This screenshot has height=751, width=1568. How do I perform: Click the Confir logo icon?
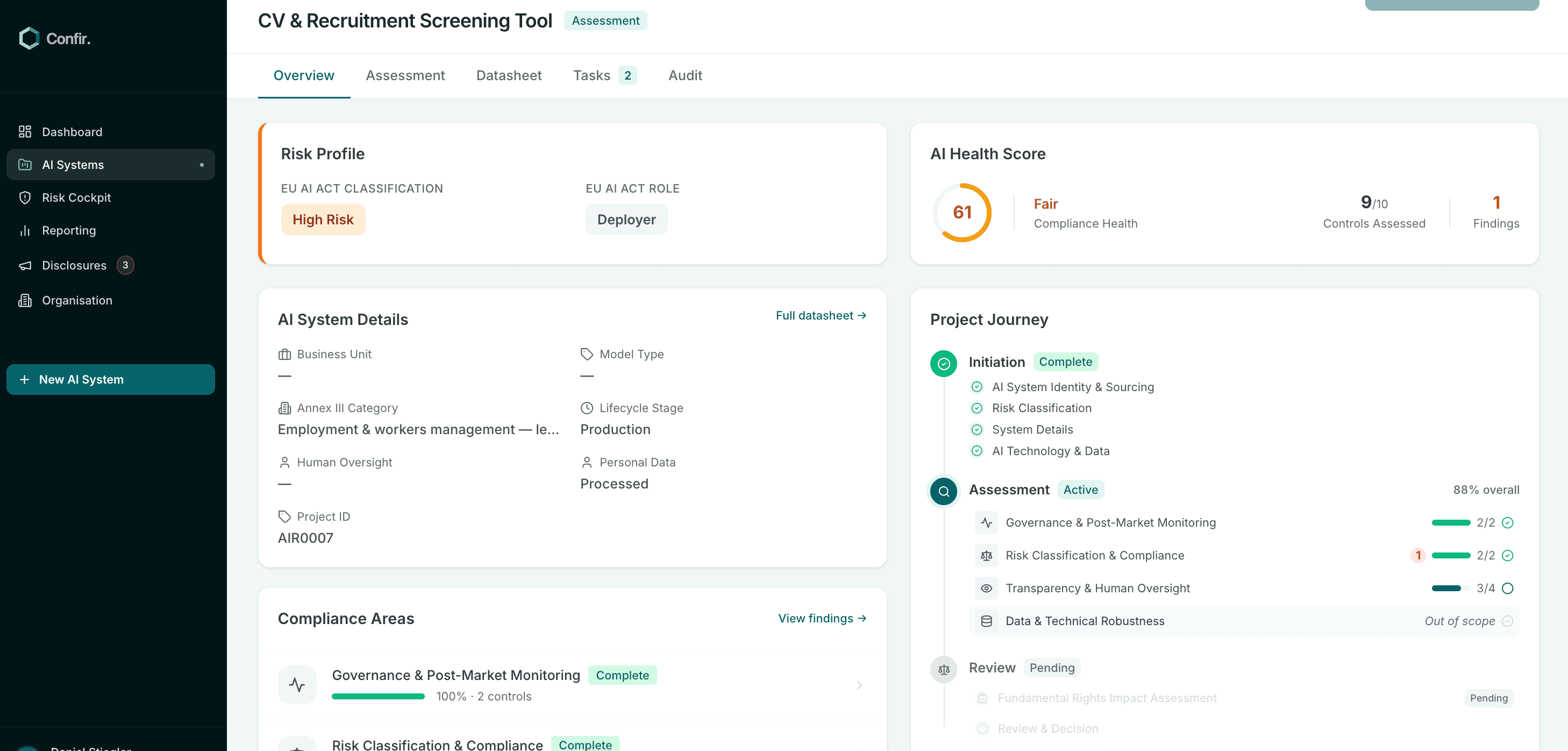[x=29, y=38]
